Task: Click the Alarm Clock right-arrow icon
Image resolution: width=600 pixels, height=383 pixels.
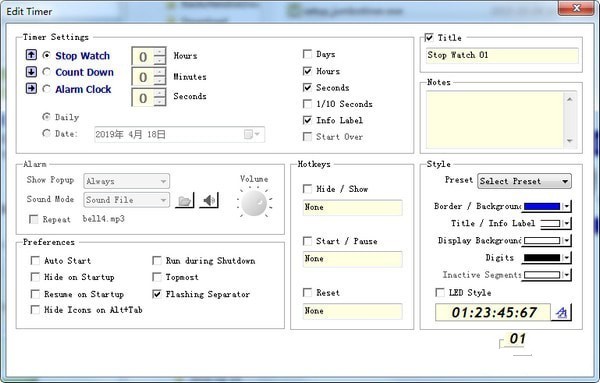Action: [31, 89]
